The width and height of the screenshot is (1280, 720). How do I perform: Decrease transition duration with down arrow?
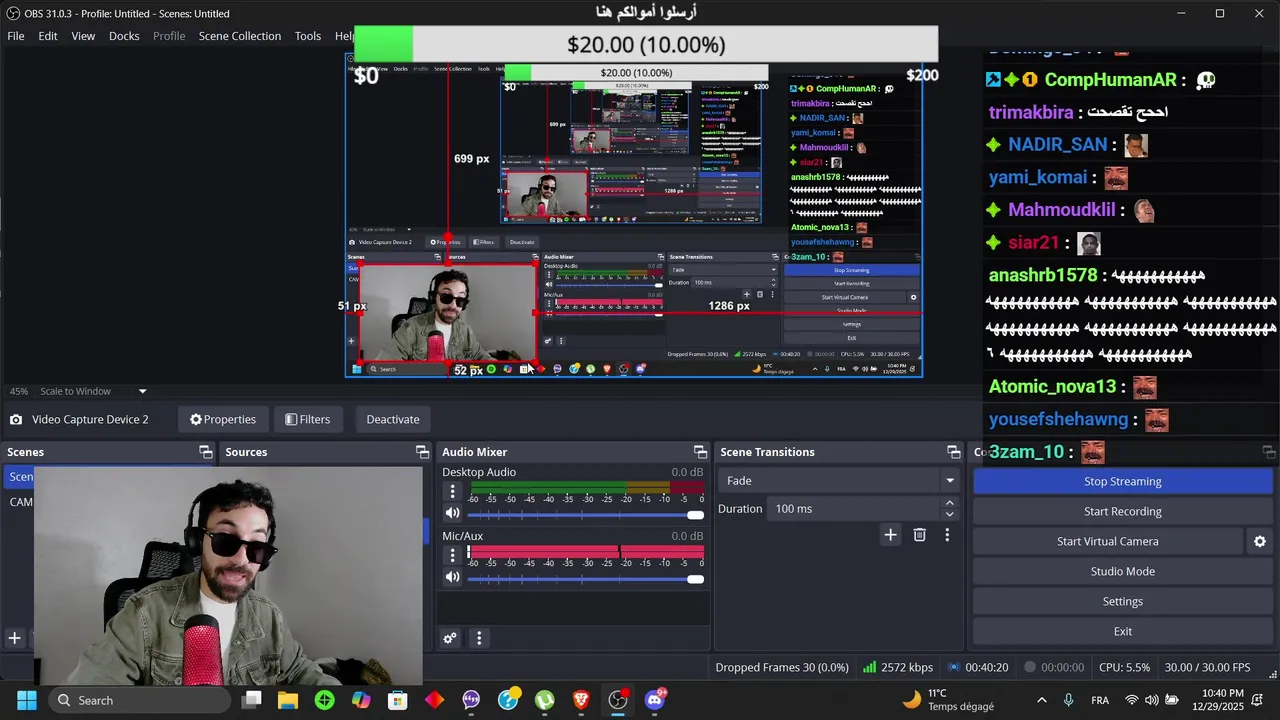(x=950, y=514)
